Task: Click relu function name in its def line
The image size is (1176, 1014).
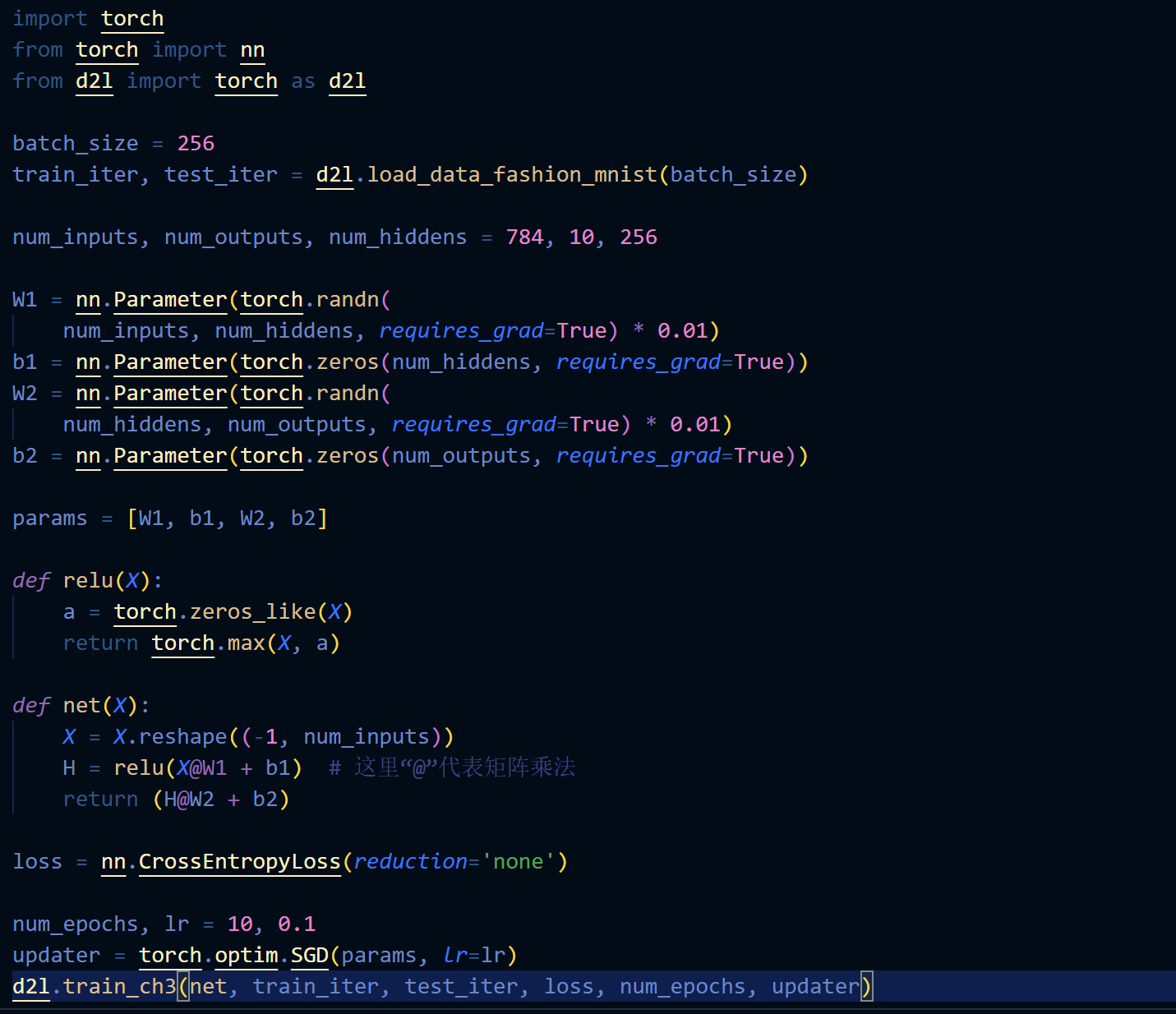Action: coord(88,581)
